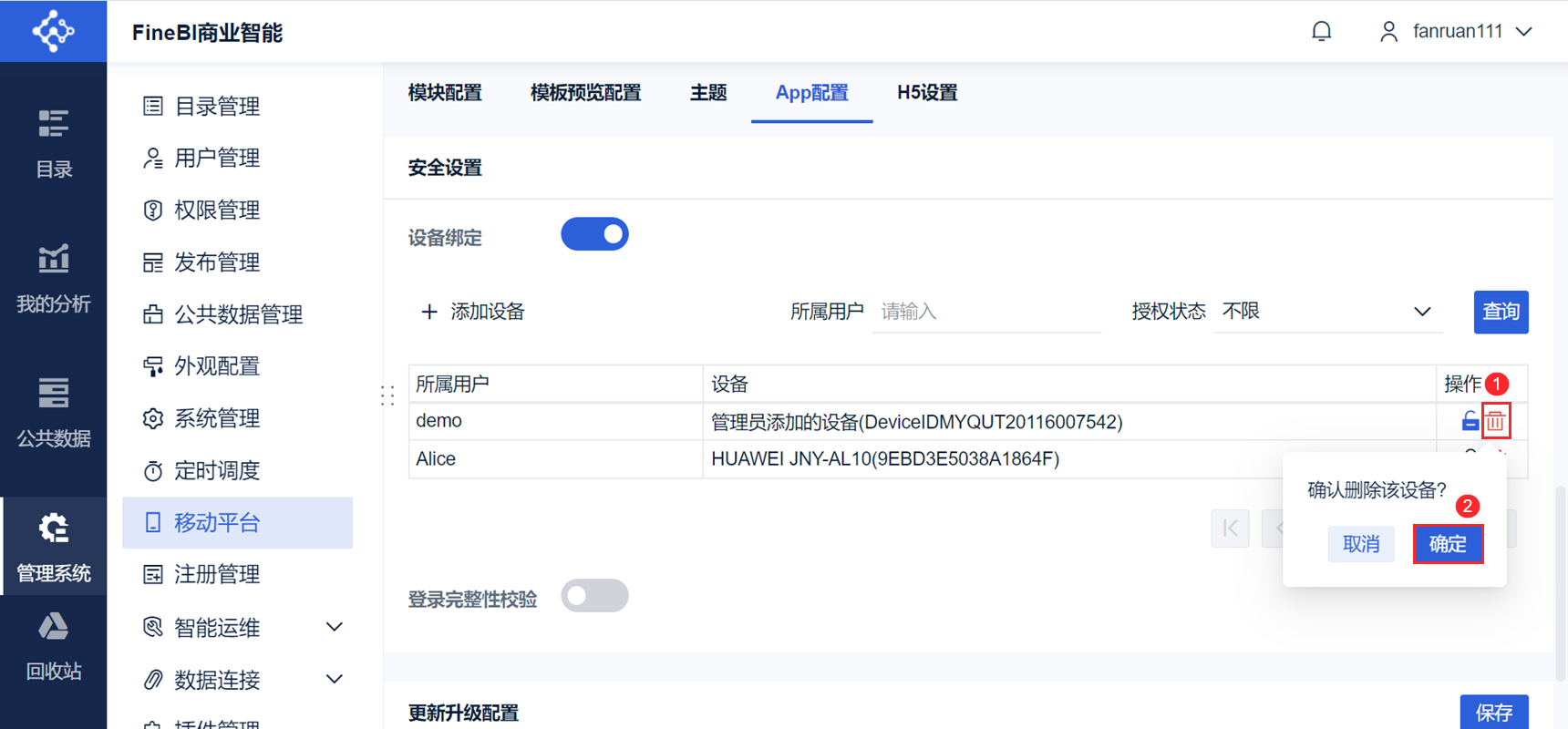Click the fanruan111 username

point(1458,32)
